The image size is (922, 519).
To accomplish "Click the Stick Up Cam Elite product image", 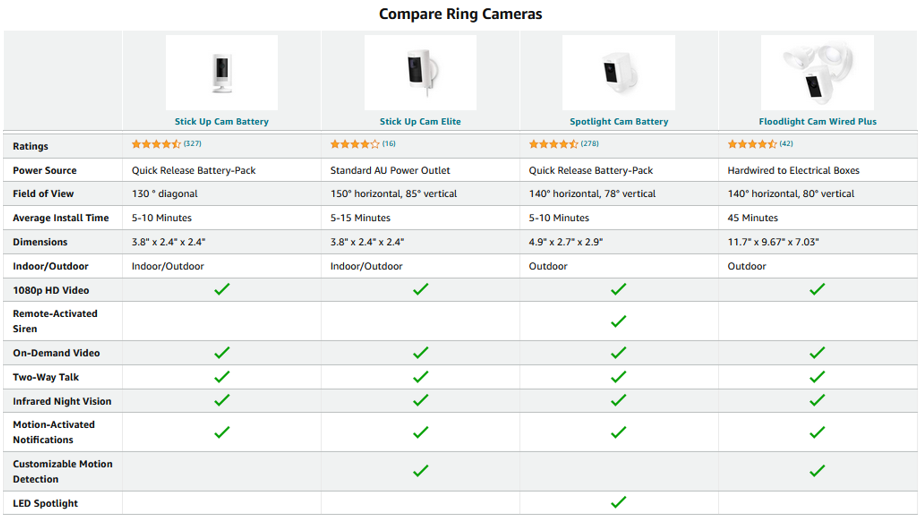I will pyautogui.click(x=420, y=72).
